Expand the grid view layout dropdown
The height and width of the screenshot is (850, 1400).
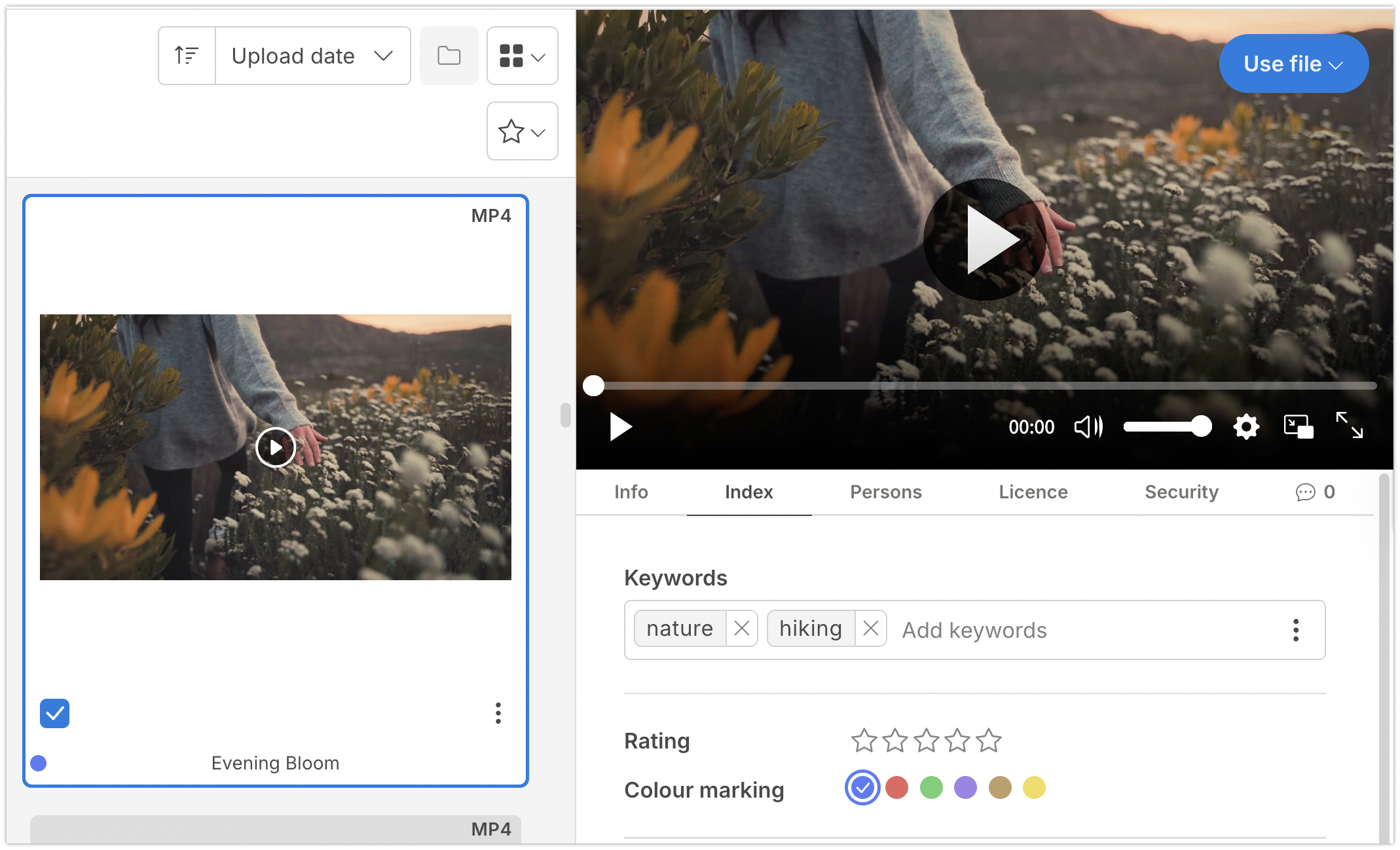point(522,56)
